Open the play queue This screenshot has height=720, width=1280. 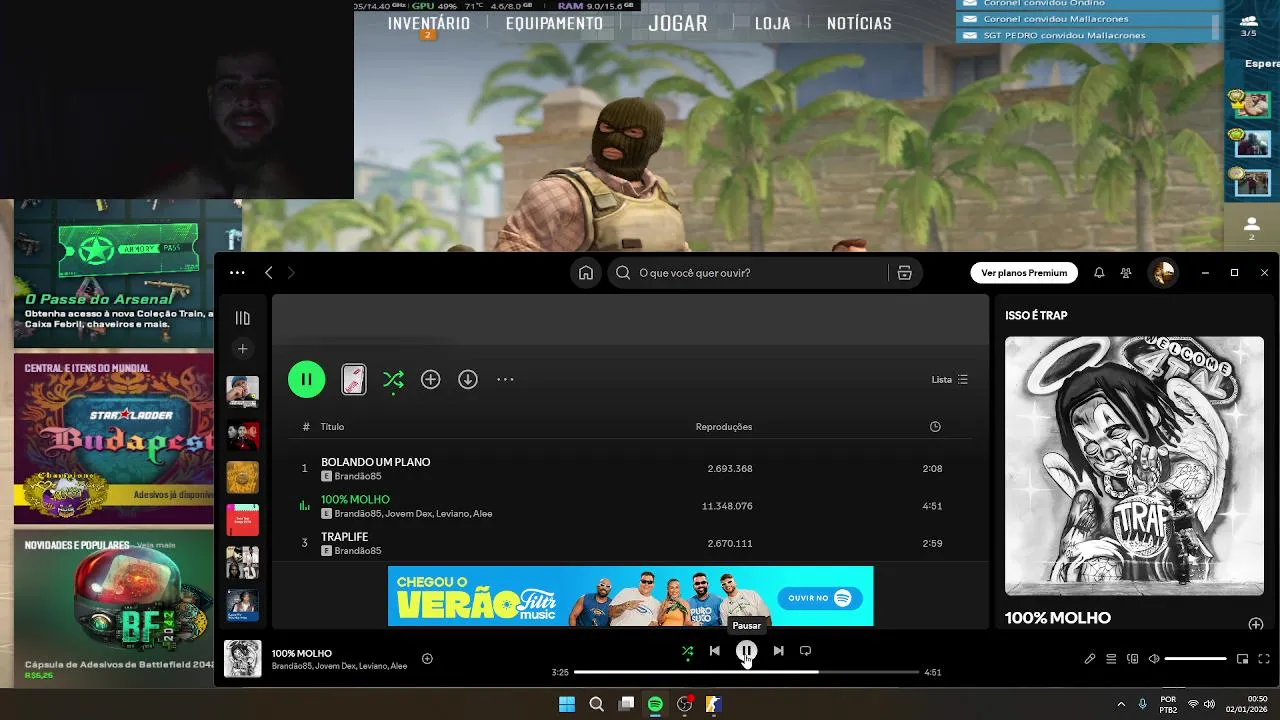click(1111, 659)
